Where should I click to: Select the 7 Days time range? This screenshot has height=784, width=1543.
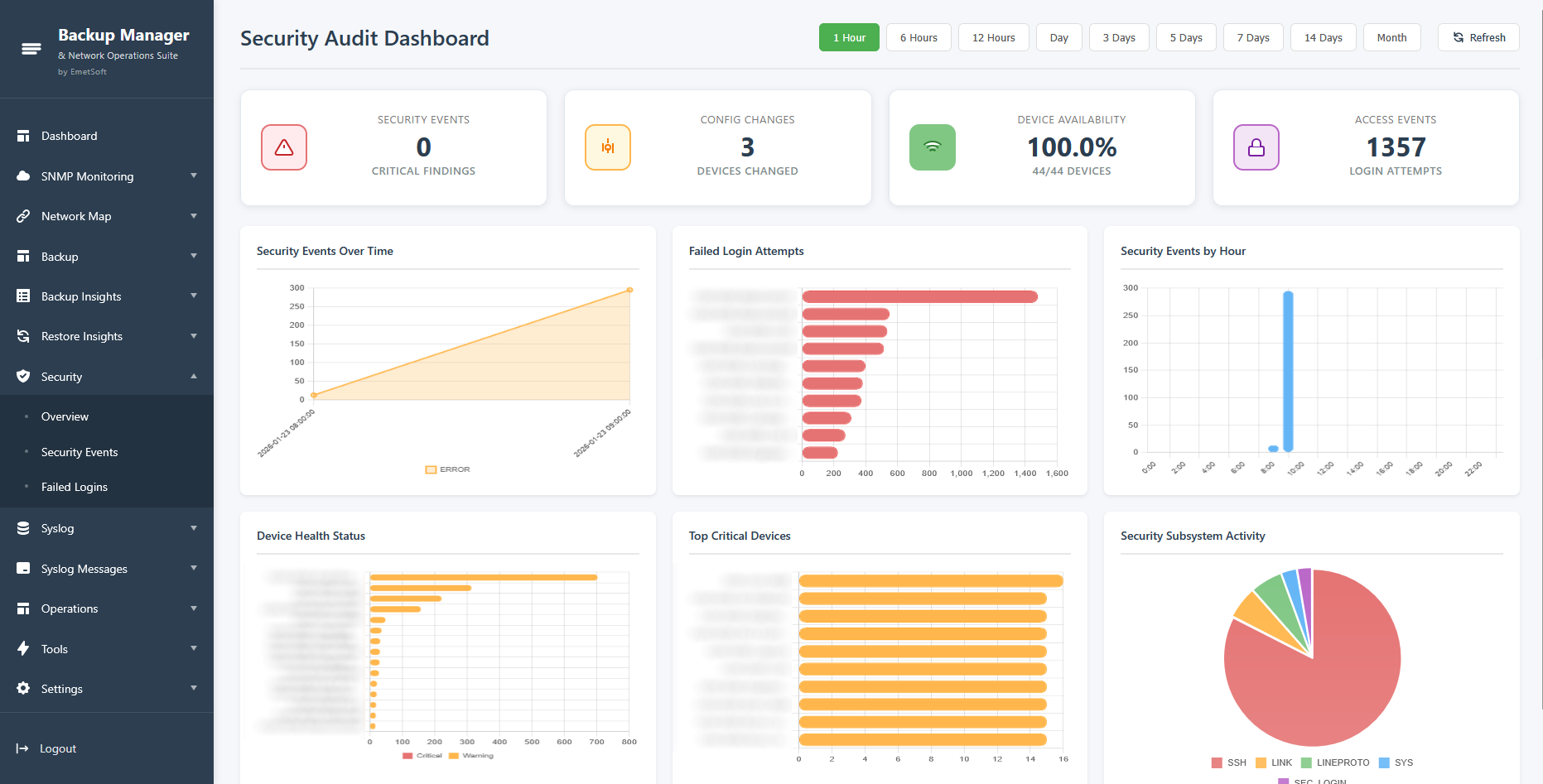pyautogui.click(x=1253, y=37)
